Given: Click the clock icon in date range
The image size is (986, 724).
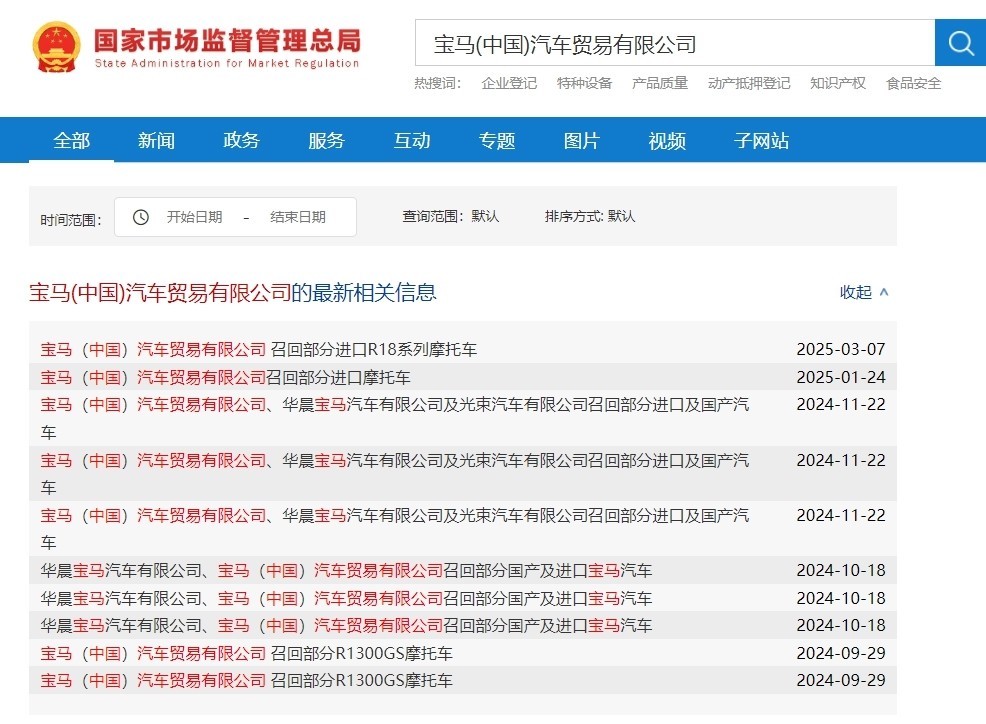Looking at the screenshot, I should (141, 217).
